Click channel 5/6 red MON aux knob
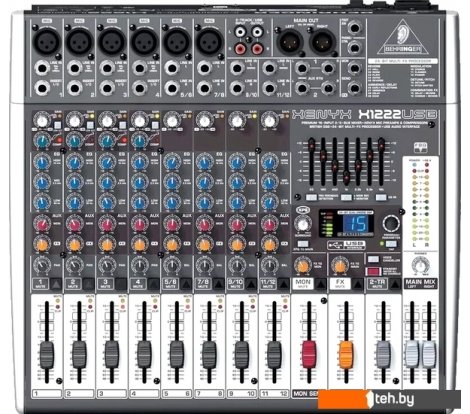The height and width of the screenshot is (414, 470). tap(172, 224)
